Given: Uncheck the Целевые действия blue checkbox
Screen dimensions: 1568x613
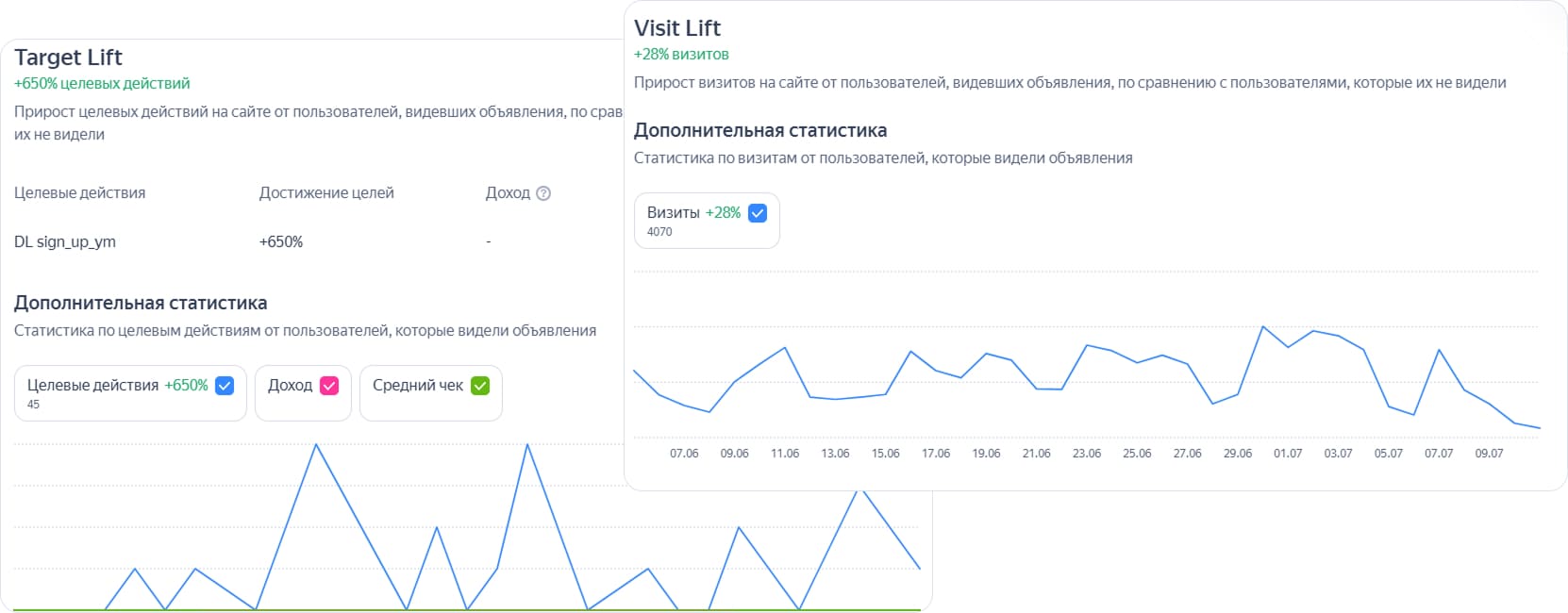Looking at the screenshot, I should [x=225, y=386].
